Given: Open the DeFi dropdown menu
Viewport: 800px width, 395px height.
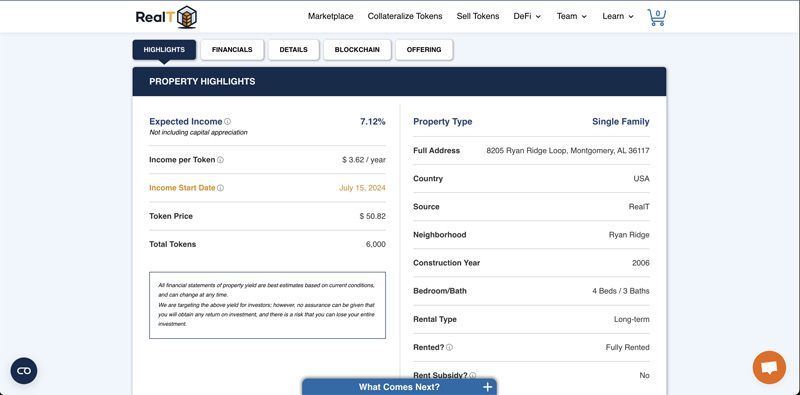Looking at the screenshot, I should [x=528, y=16].
